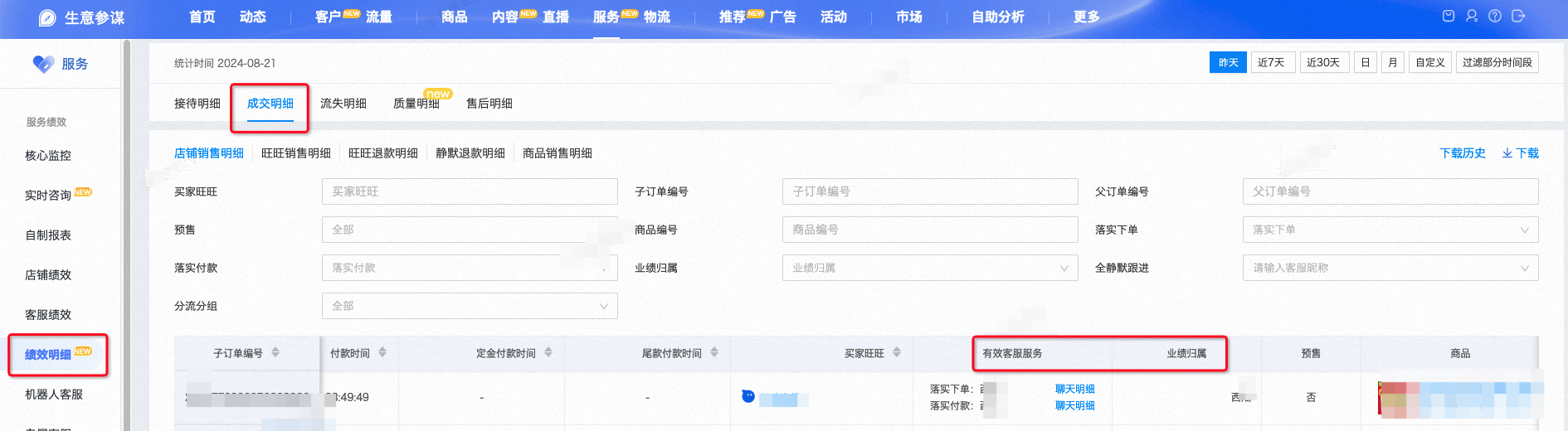This screenshot has height=431, width=1568.
Task: Choose the 近30天 date range button
Action: click(1323, 62)
